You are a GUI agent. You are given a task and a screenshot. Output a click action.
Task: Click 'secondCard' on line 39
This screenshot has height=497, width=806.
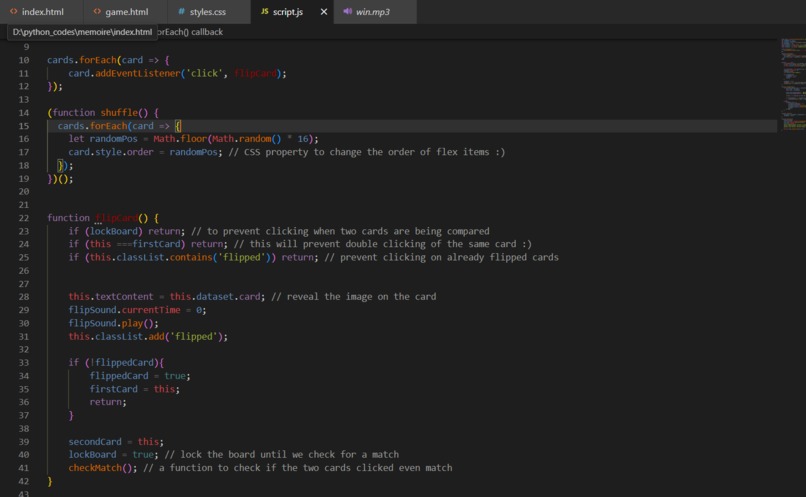pyautogui.click(x=95, y=441)
